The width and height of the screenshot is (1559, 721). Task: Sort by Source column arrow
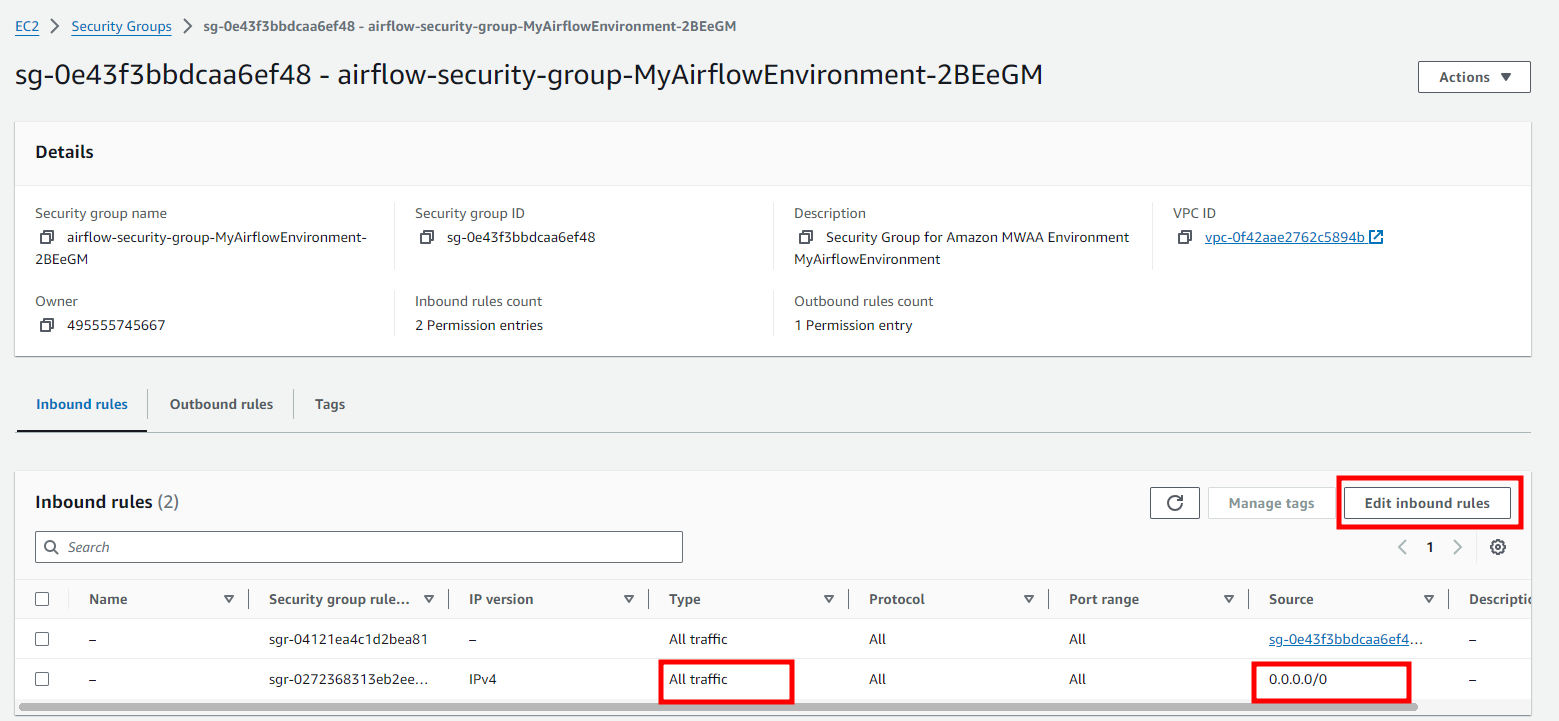1429,599
